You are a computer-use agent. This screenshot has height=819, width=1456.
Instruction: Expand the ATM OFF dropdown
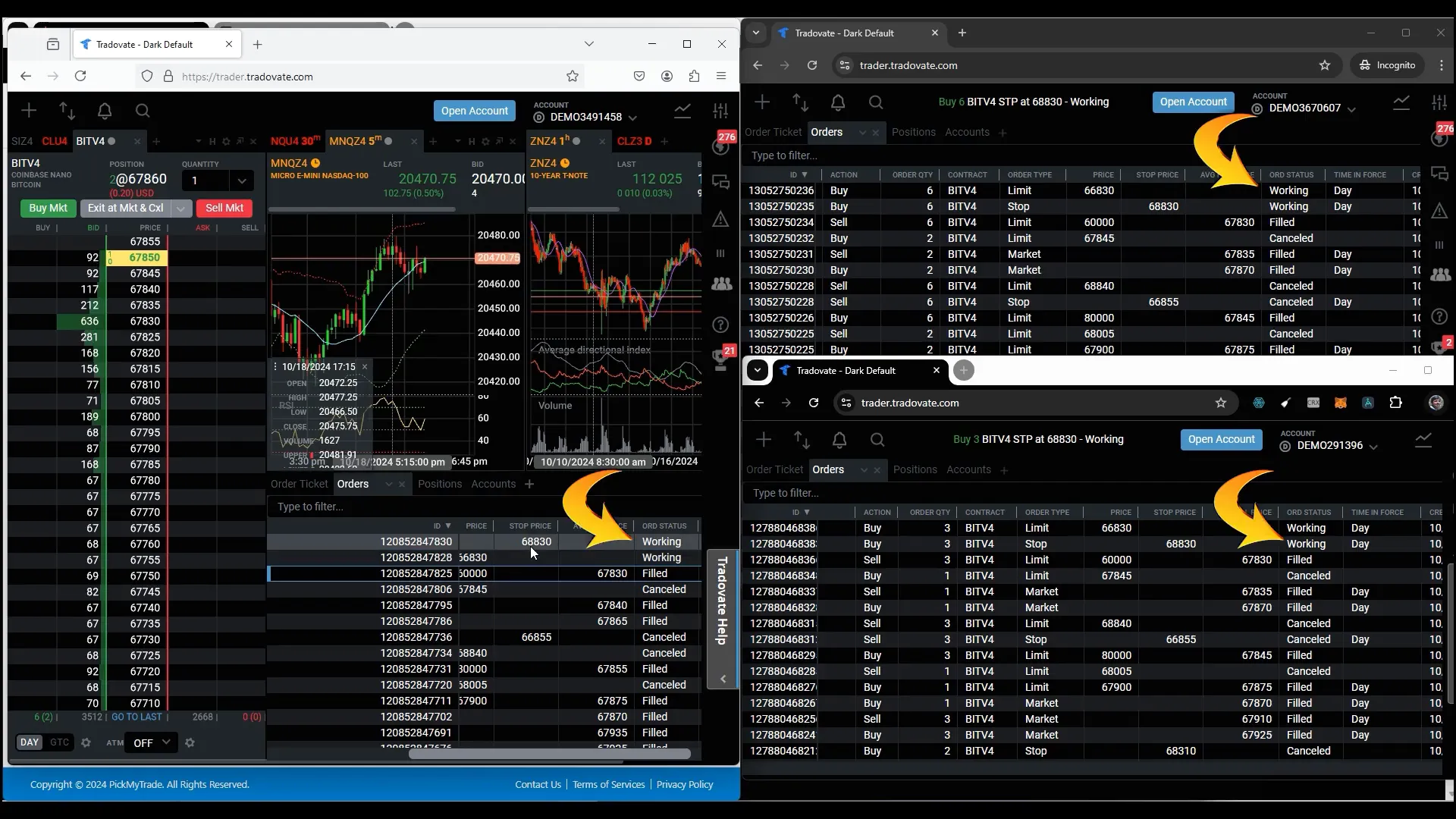tap(151, 742)
